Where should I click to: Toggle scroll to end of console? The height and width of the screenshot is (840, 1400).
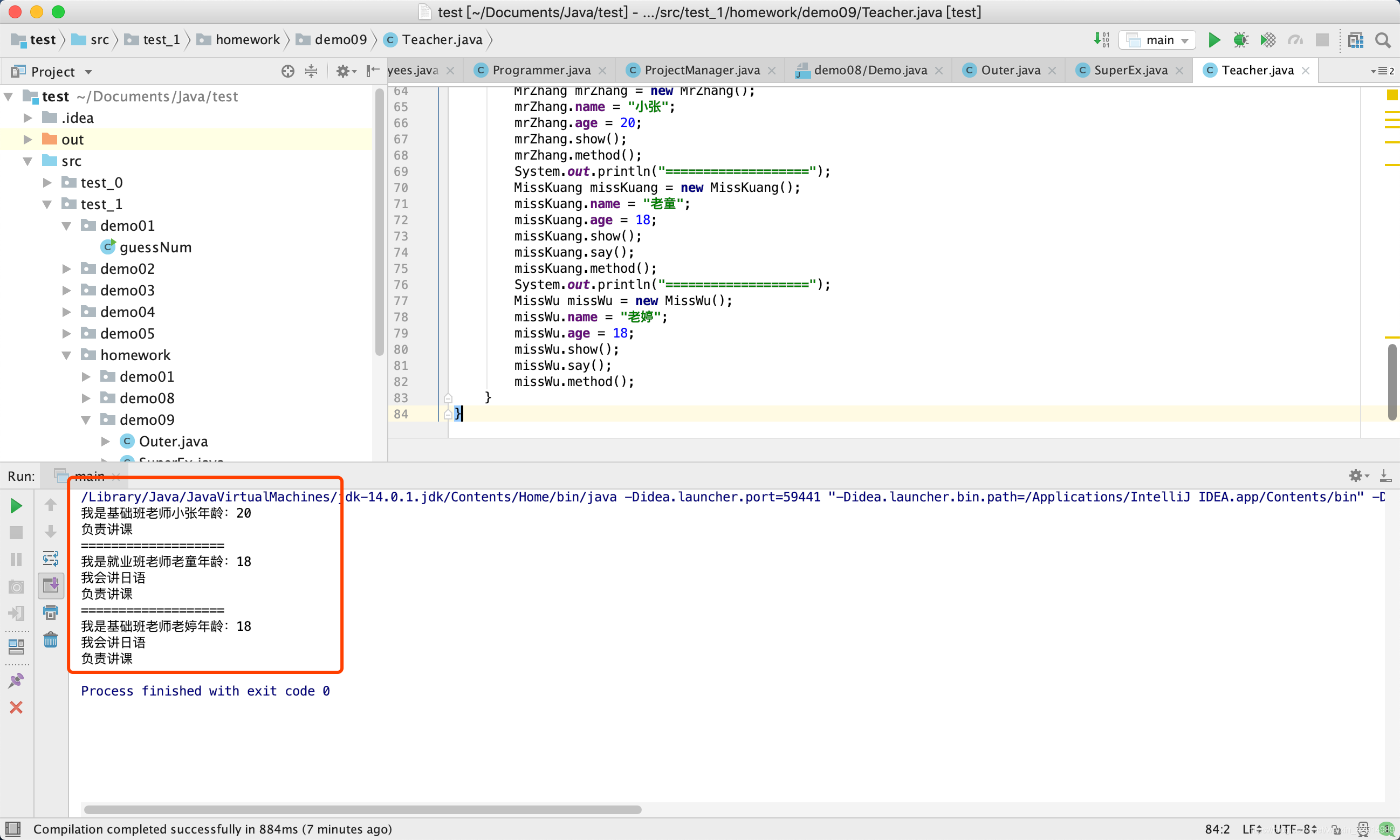[50, 586]
